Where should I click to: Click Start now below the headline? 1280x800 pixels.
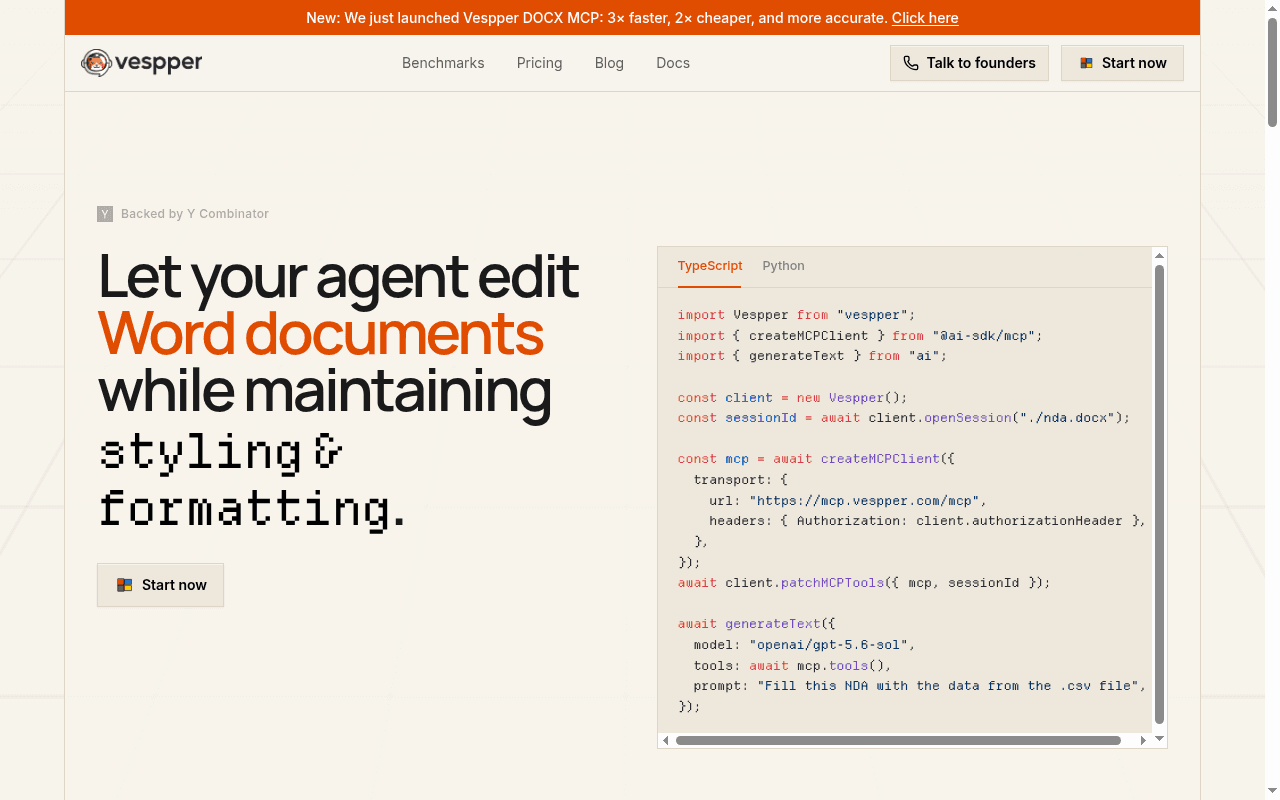pos(160,585)
